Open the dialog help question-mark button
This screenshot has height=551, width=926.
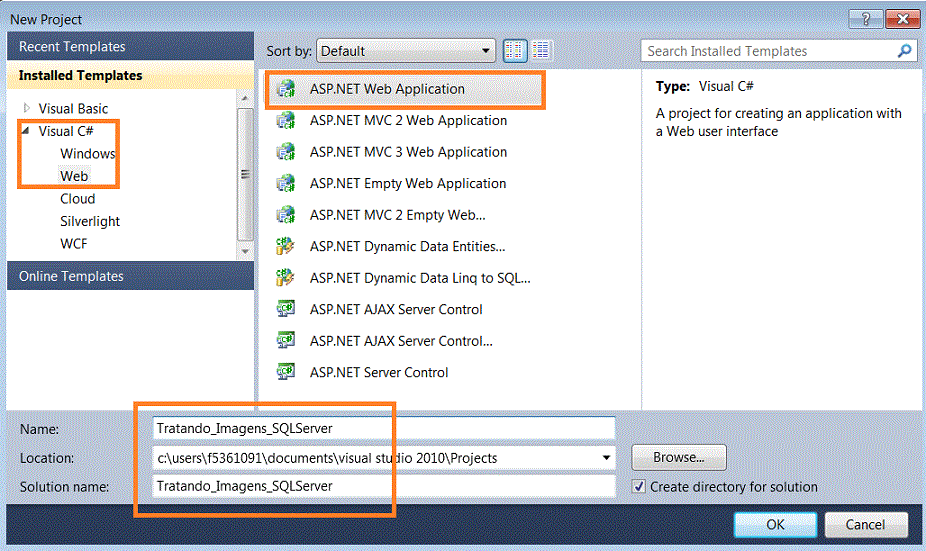click(x=866, y=19)
